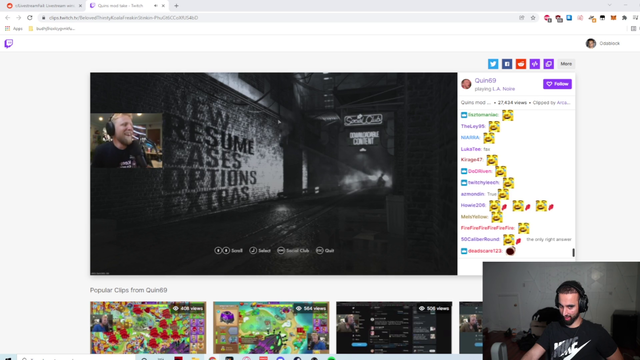The image size is (640, 360).
Task: Open the browser Extensions puzzle icon
Action: (624, 18)
